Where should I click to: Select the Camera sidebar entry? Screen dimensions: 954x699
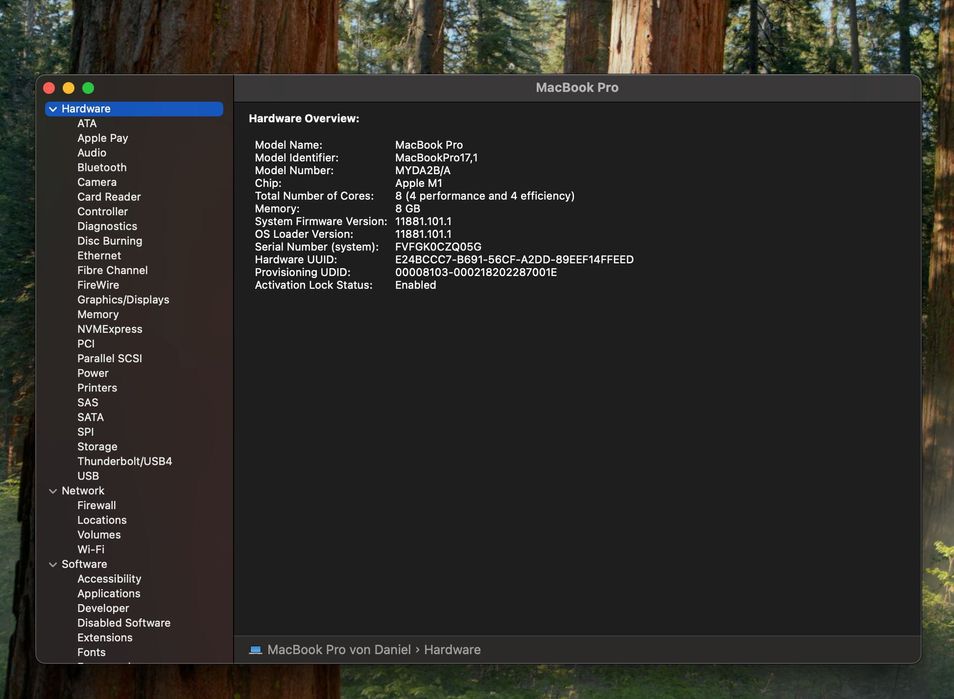(x=97, y=182)
